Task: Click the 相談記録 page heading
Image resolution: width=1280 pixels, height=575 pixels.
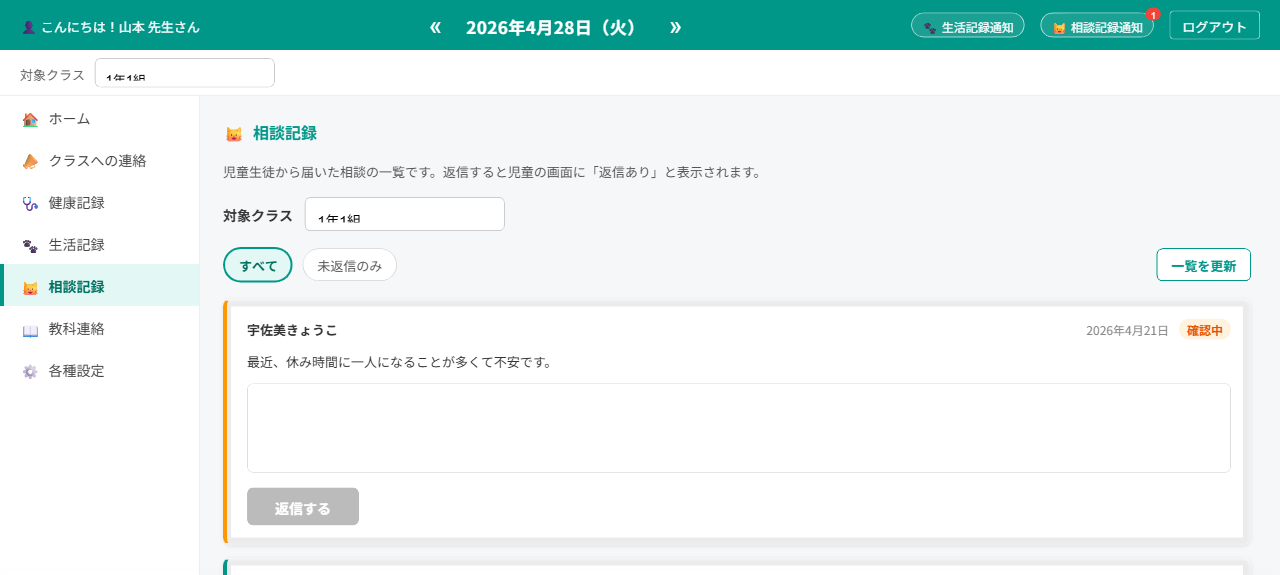Action: [x=285, y=133]
